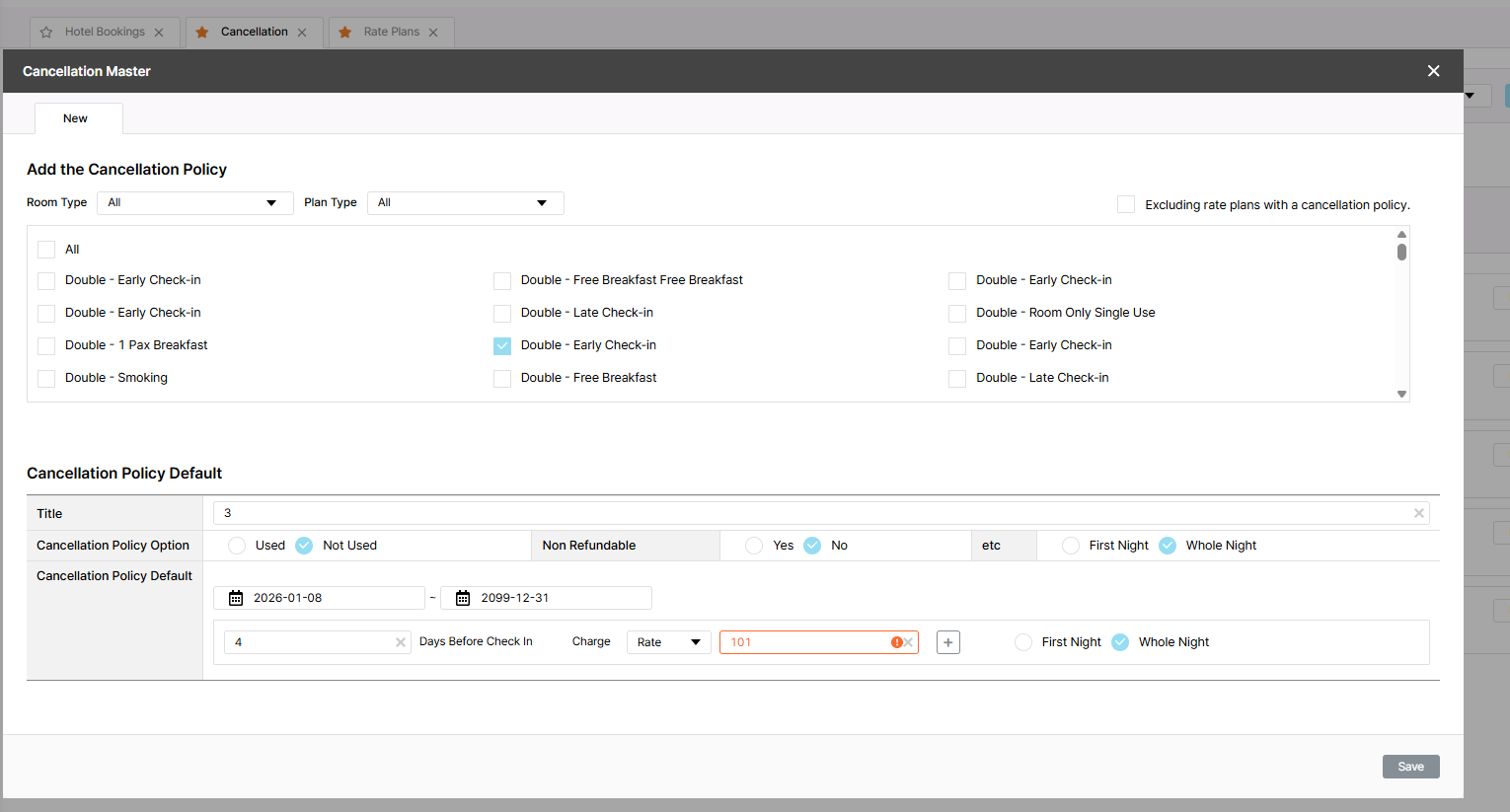Check the Double - Smoking checkbox
1510x812 pixels.
point(46,378)
